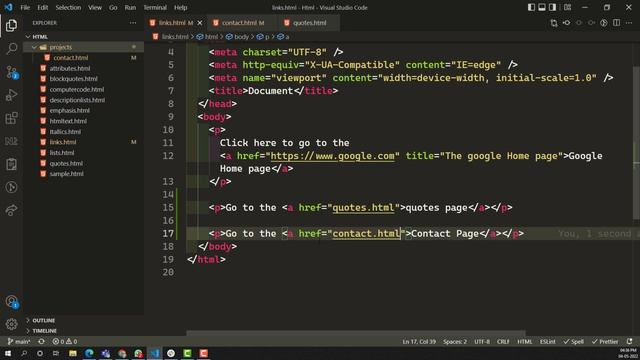Click the Open Changes icon in editor toolbar

tap(554, 23)
